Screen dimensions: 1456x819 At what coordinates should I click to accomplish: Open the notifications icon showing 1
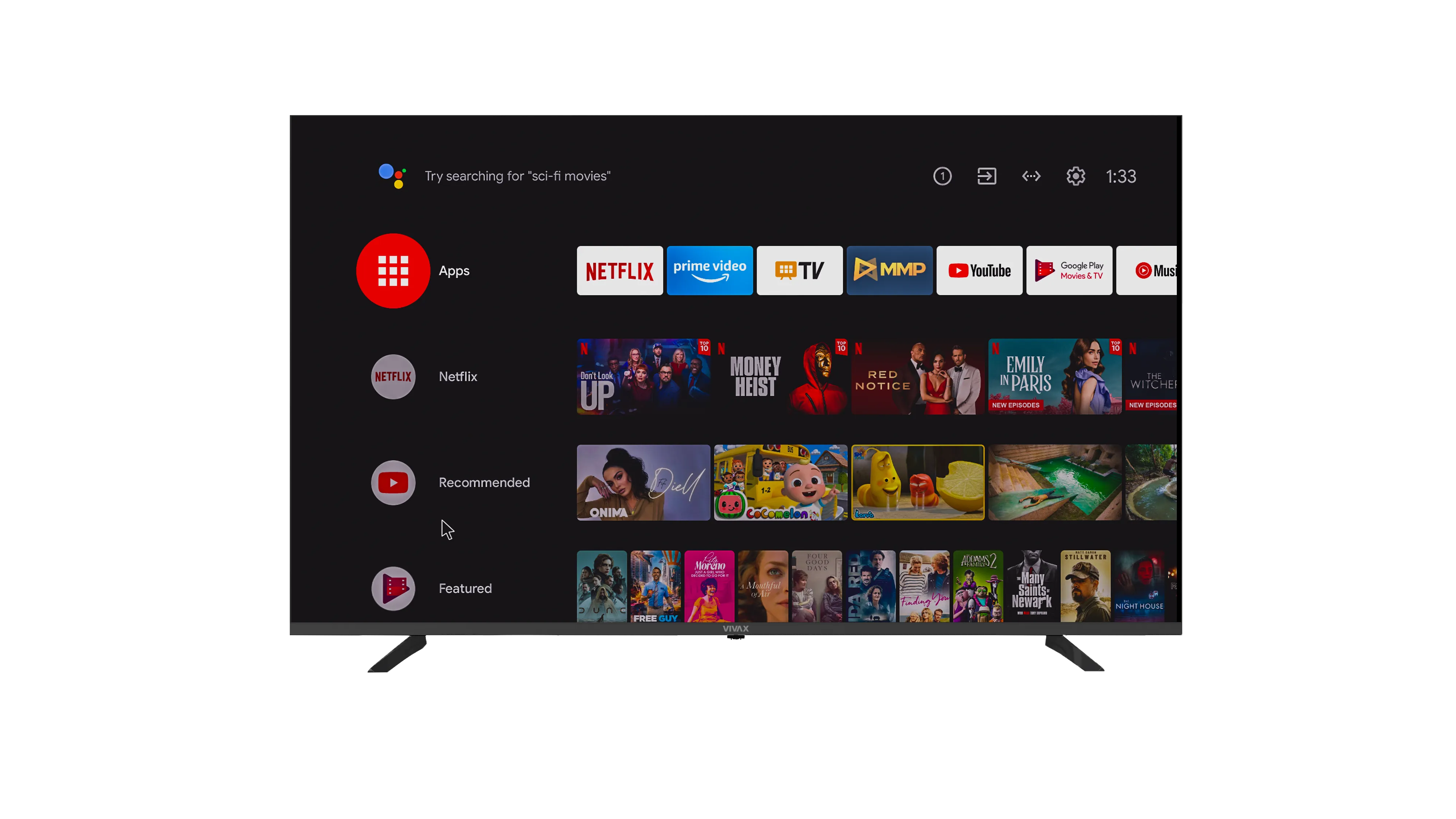coord(942,176)
